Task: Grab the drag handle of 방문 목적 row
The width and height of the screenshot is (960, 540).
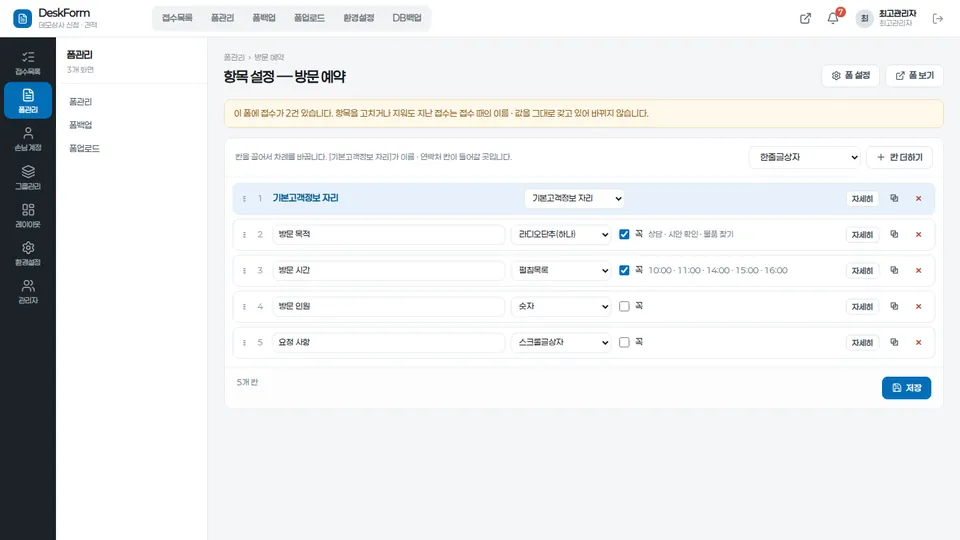Action: 244,234
